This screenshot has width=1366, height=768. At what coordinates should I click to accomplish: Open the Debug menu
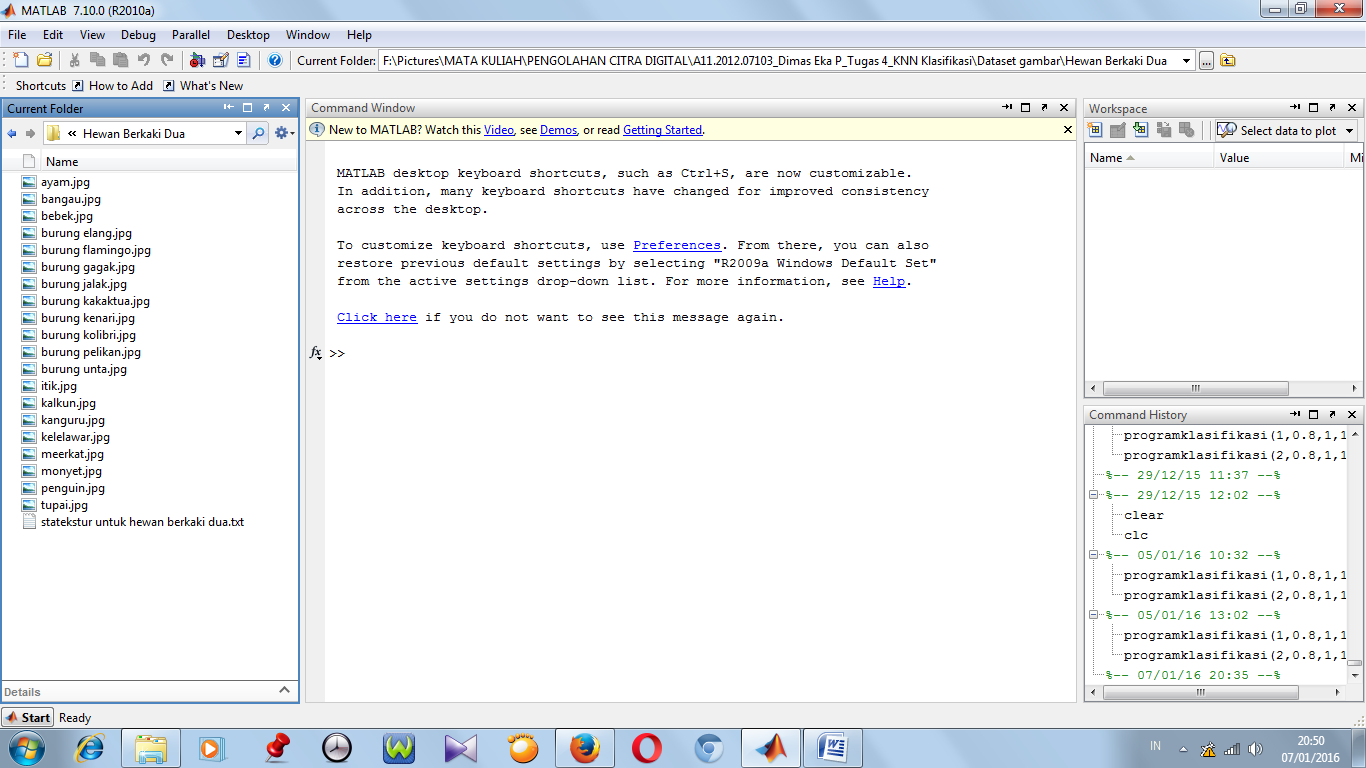tap(138, 35)
